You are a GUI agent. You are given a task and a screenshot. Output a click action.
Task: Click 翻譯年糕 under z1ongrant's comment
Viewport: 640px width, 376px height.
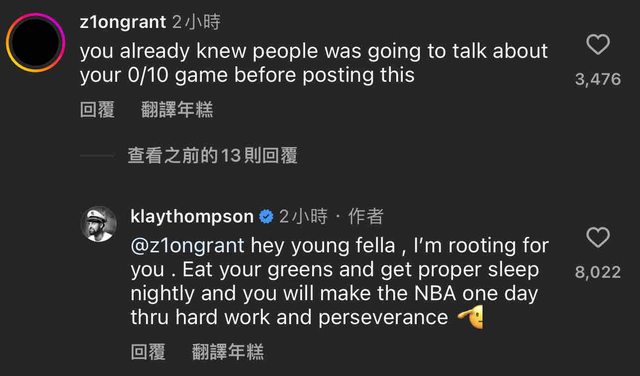pyautogui.click(x=177, y=110)
